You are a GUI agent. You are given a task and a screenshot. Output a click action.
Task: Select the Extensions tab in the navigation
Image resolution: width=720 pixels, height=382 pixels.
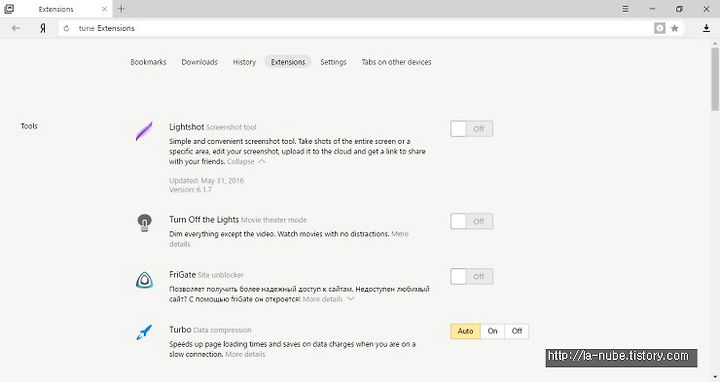click(x=288, y=62)
